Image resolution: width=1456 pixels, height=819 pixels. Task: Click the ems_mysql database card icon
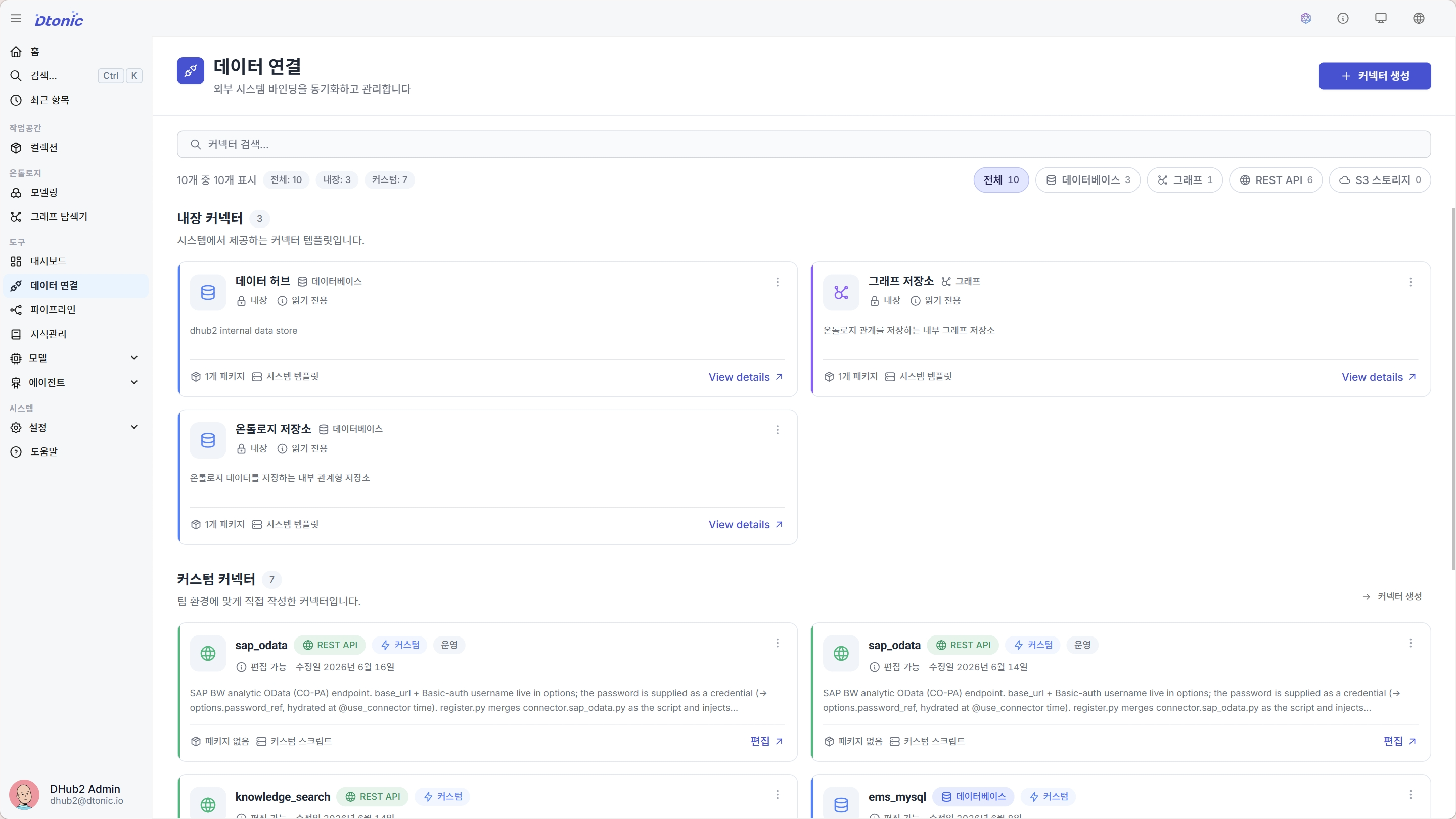pyautogui.click(x=841, y=804)
